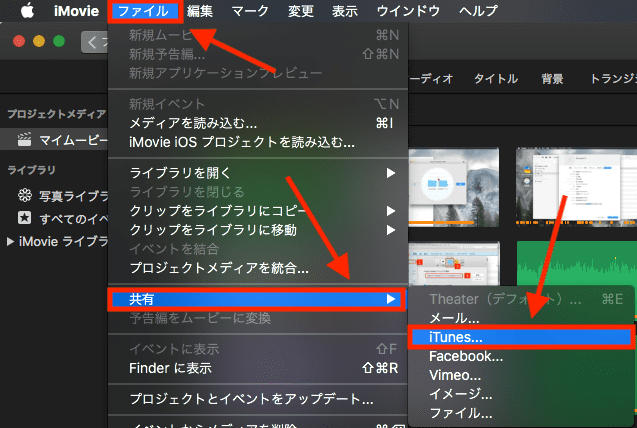637x428 pixels.
Task: Select iMovie ライブラリ in the sidebar
Action: 63,242
